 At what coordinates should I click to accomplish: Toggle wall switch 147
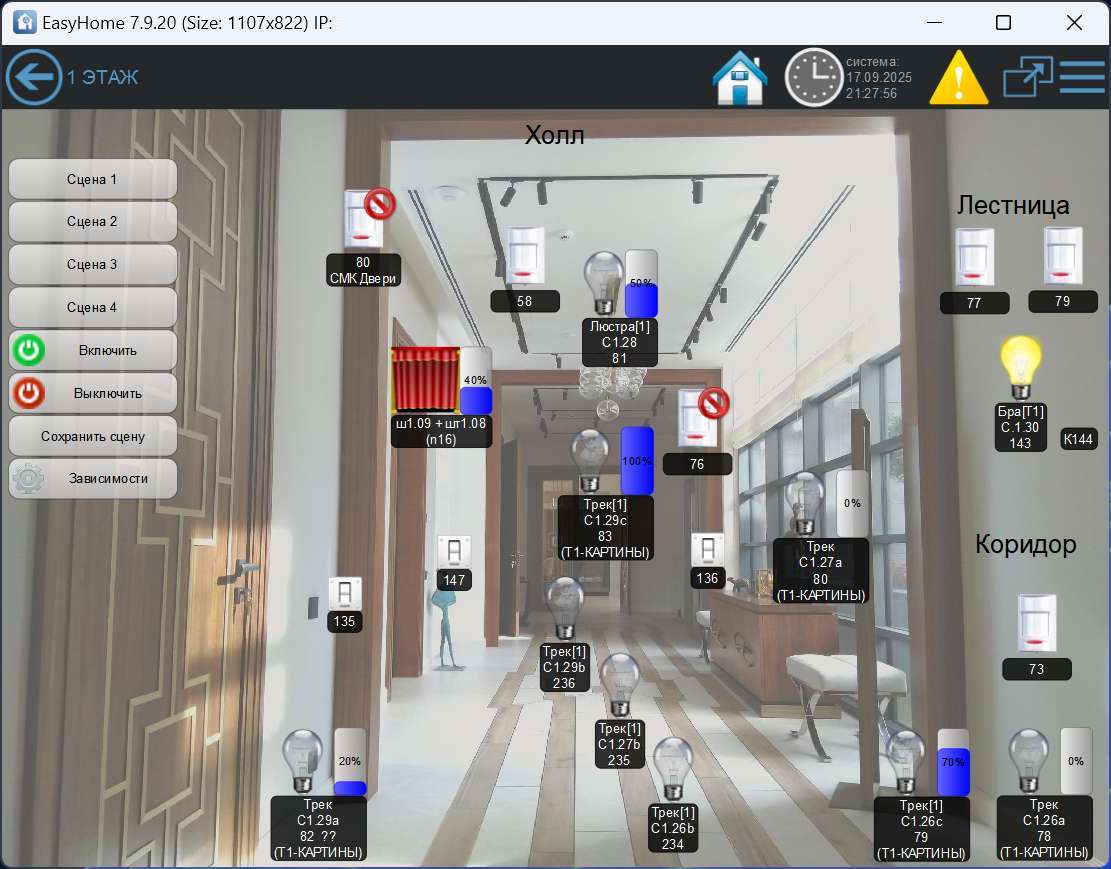point(454,552)
